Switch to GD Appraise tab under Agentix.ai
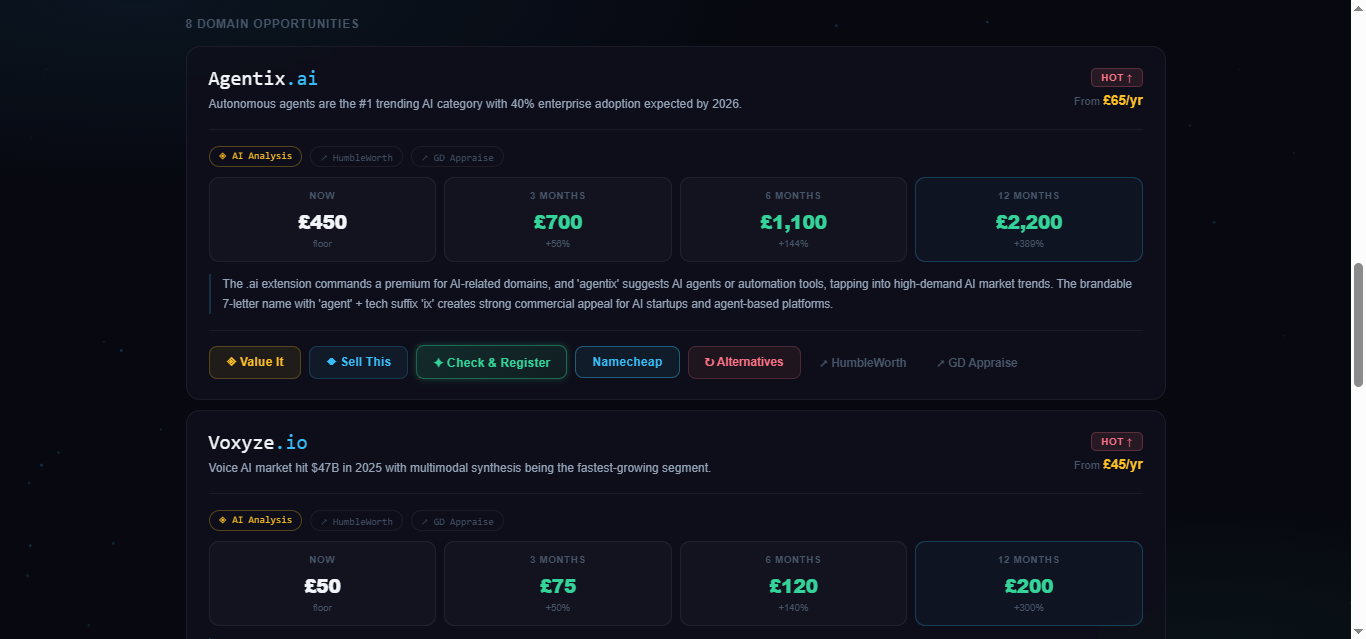The height and width of the screenshot is (639, 1366). (457, 157)
